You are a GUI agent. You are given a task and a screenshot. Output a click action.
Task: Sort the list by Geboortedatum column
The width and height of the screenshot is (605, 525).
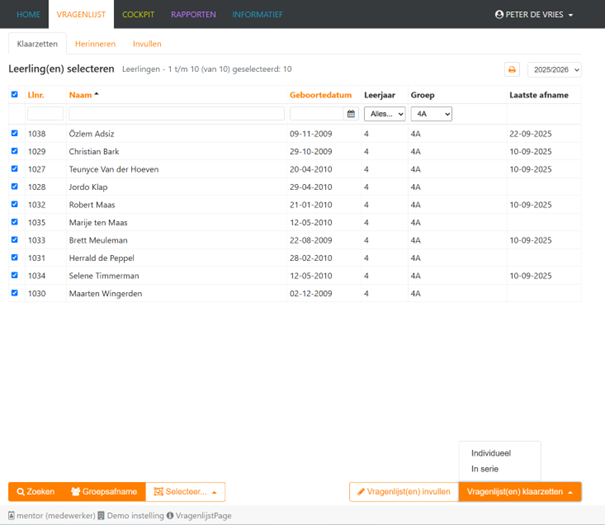click(320, 95)
